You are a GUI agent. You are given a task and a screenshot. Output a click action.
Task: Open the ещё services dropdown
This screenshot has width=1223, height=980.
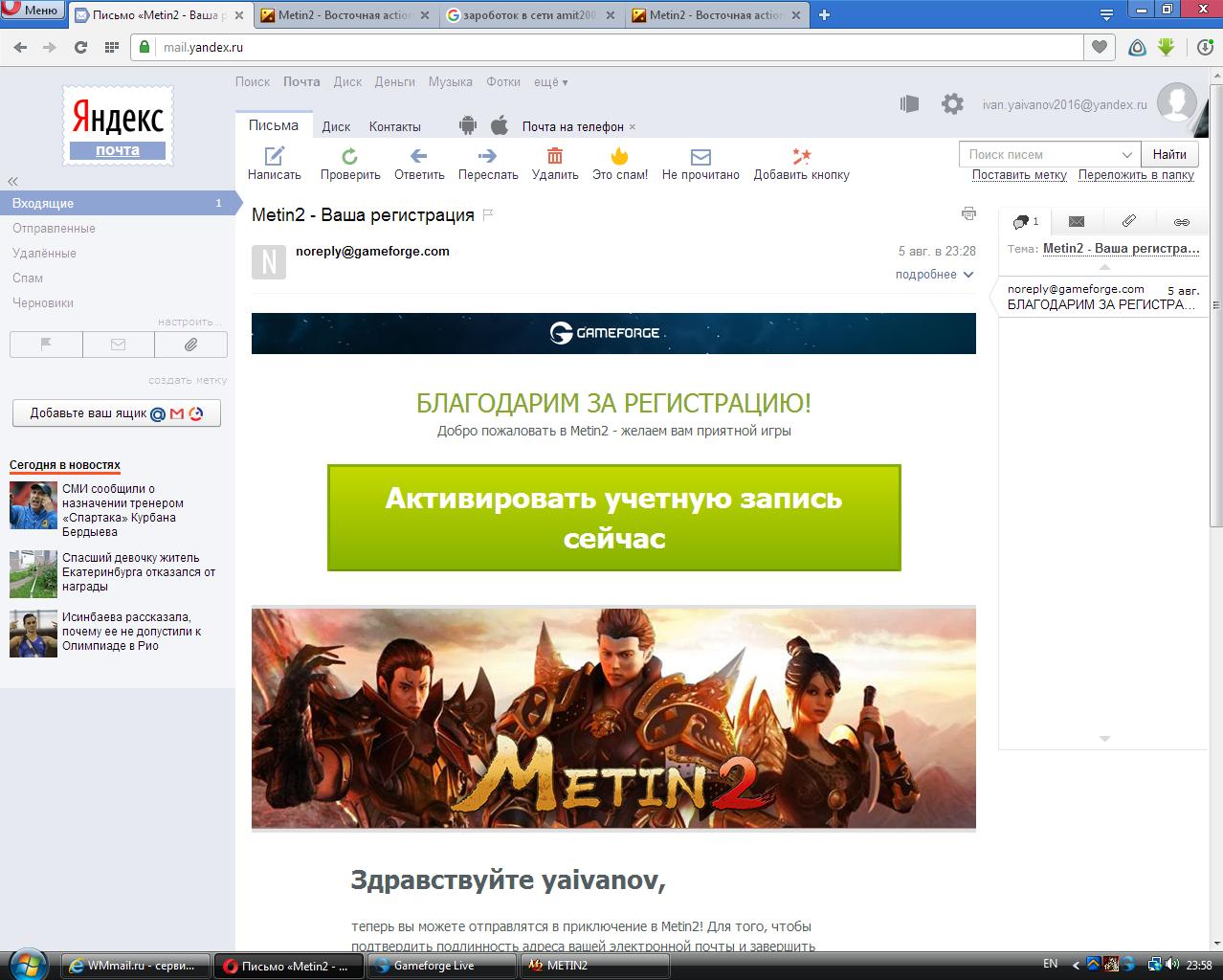point(550,82)
